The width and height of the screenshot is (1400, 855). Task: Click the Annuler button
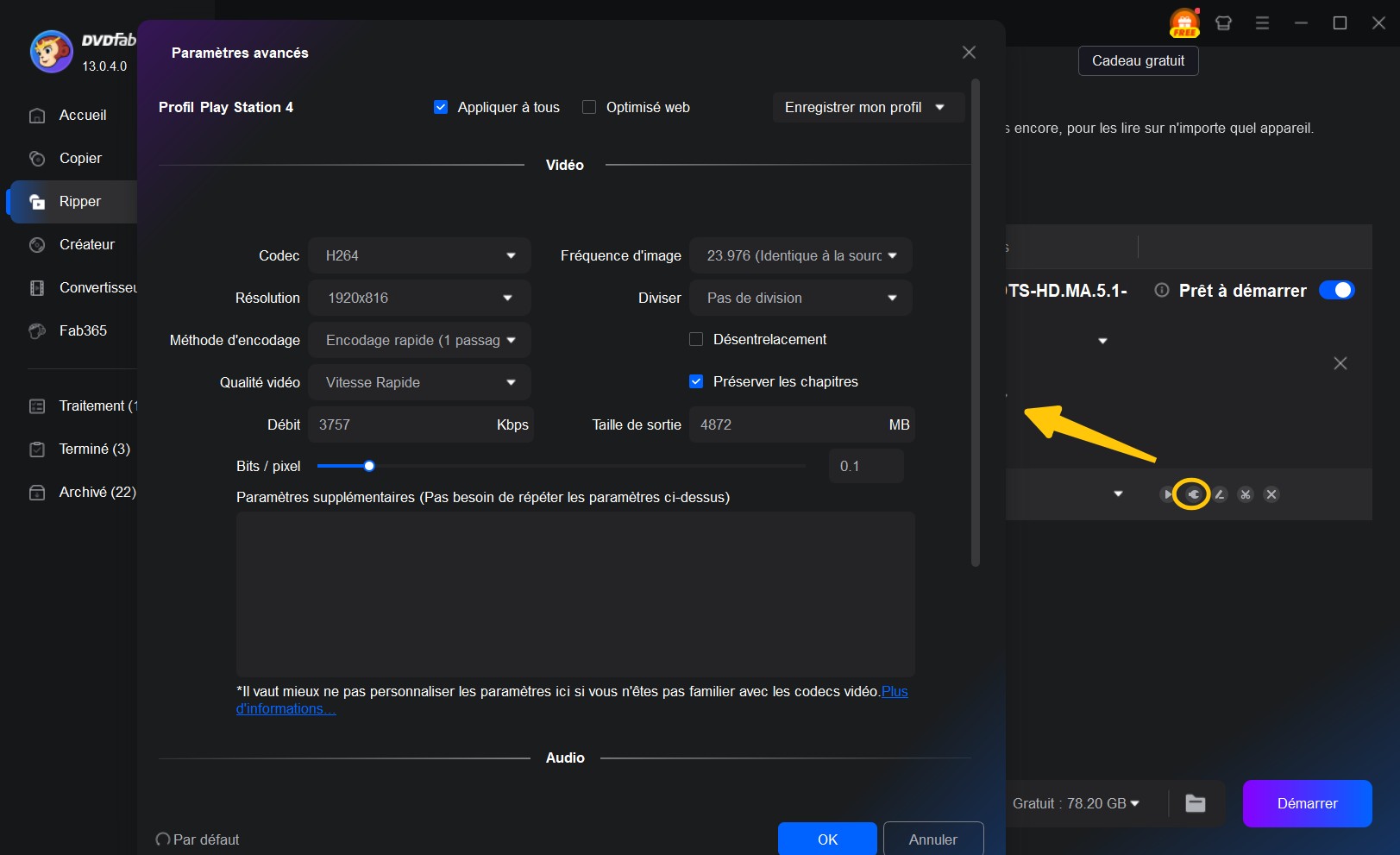(x=933, y=839)
